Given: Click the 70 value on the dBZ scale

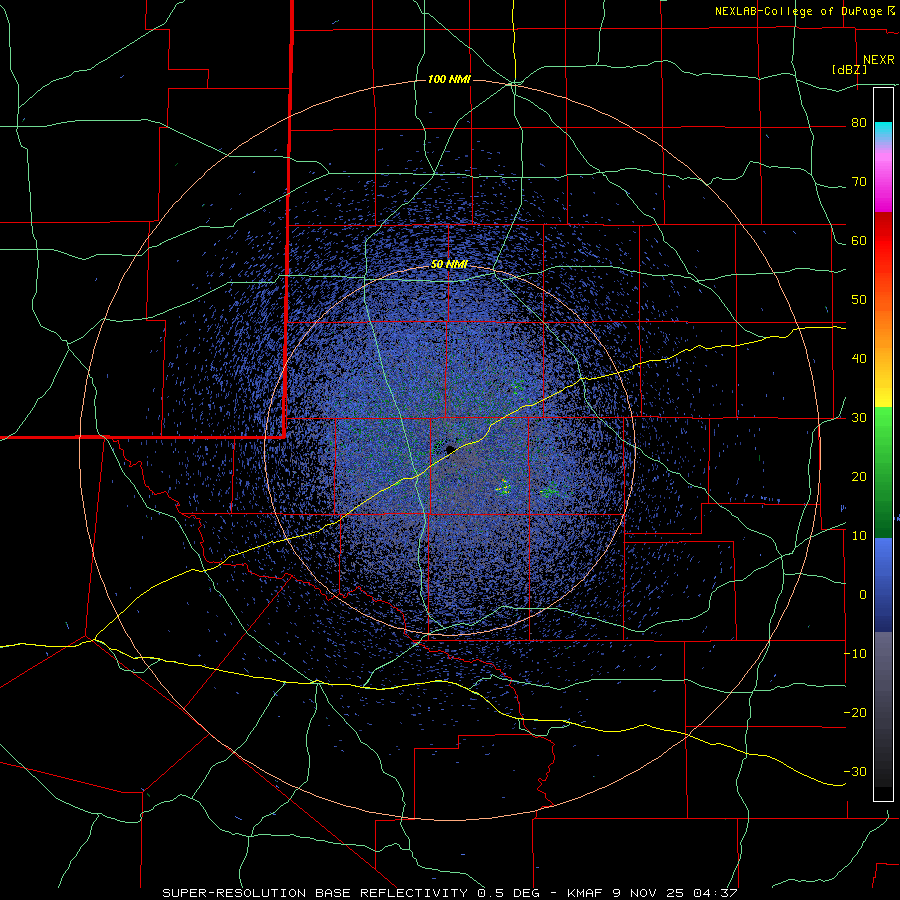Looking at the screenshot, I should pos(859,182).
